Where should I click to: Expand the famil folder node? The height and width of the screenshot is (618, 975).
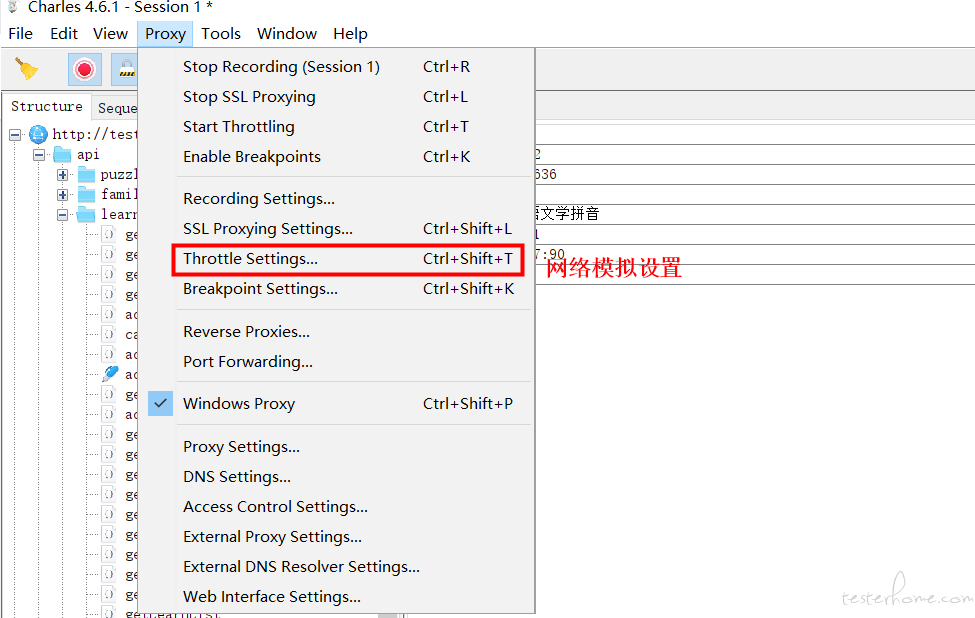point(62,195)
